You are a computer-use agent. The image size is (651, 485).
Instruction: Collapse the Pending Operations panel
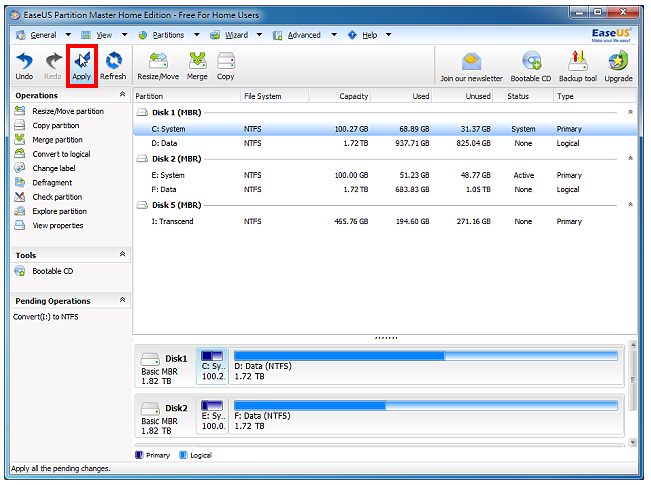122,299
